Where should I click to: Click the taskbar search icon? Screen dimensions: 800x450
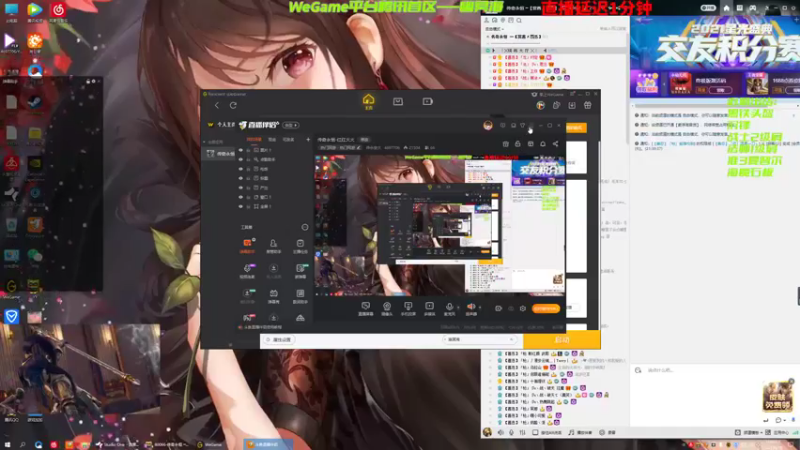(x=22, y=445)
